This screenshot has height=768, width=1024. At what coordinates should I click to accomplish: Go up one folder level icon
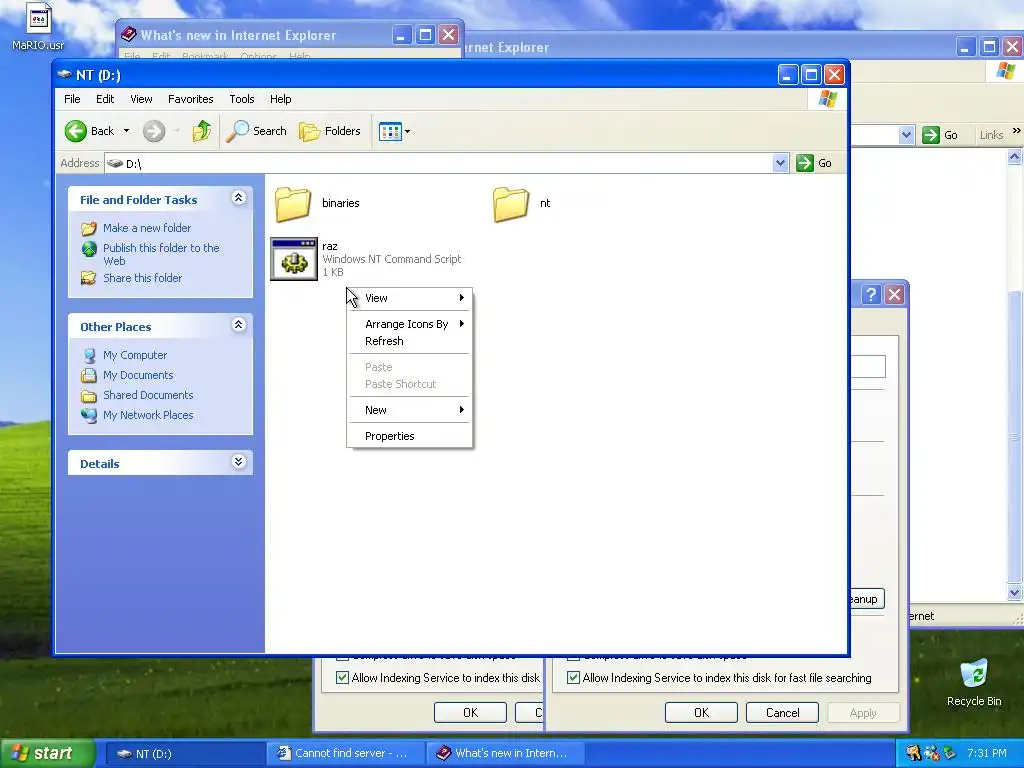pos(202,131)
